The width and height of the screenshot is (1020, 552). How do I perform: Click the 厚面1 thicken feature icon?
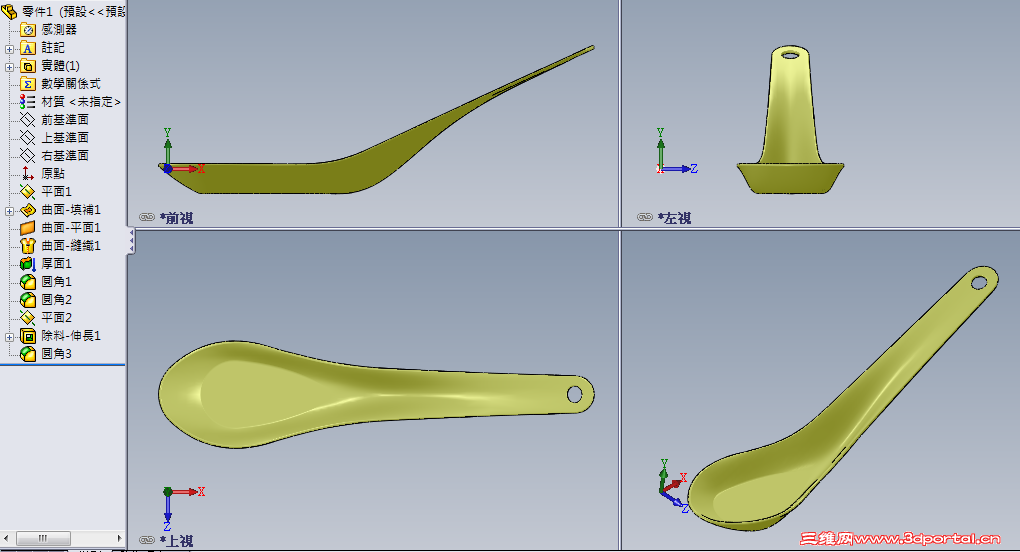[27, 263]
